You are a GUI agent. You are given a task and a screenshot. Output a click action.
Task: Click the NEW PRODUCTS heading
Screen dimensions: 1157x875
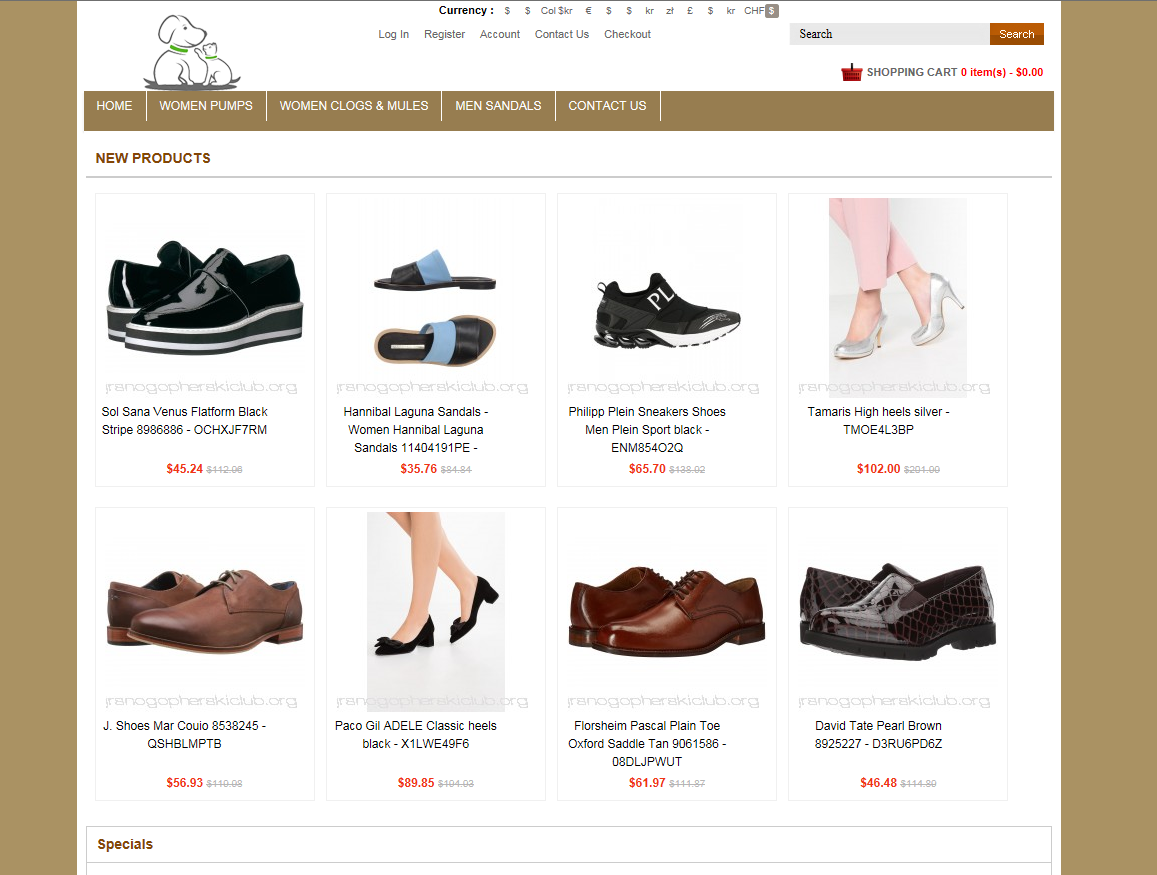click(x=153, y=159)
